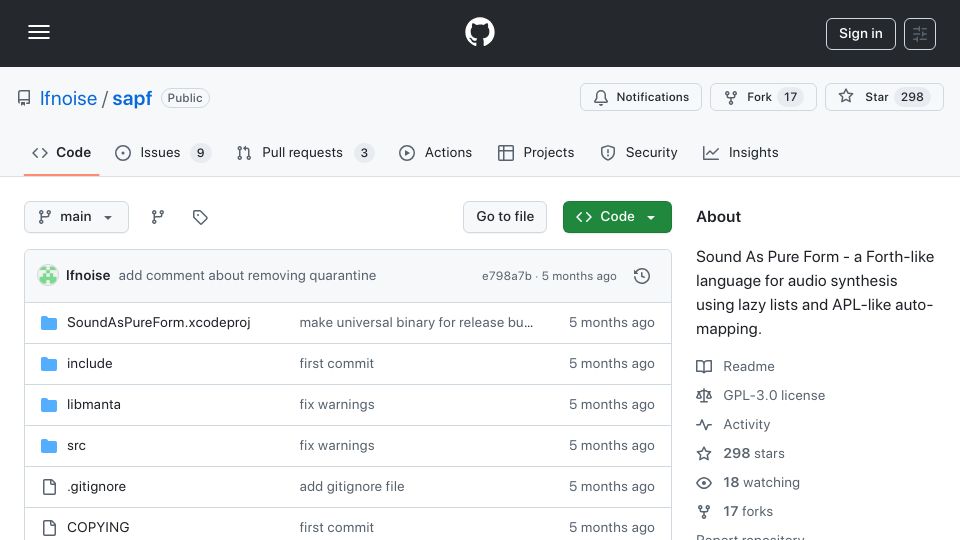This screenshot has height=540, width=960.
Task: Click the GitHub Octocat logo
Action: [x=479, y=32]
